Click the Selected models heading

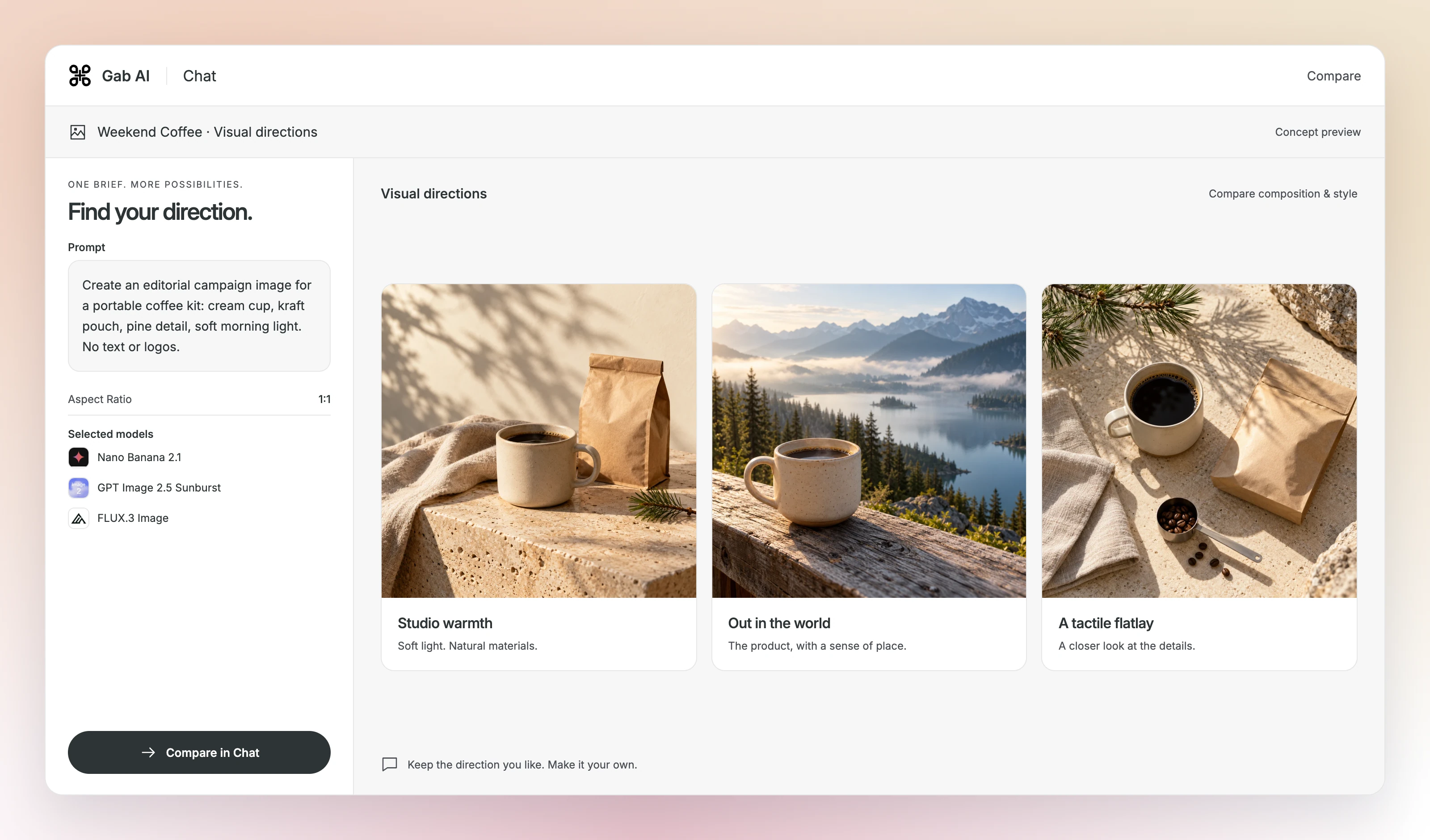tap(111, 433)
